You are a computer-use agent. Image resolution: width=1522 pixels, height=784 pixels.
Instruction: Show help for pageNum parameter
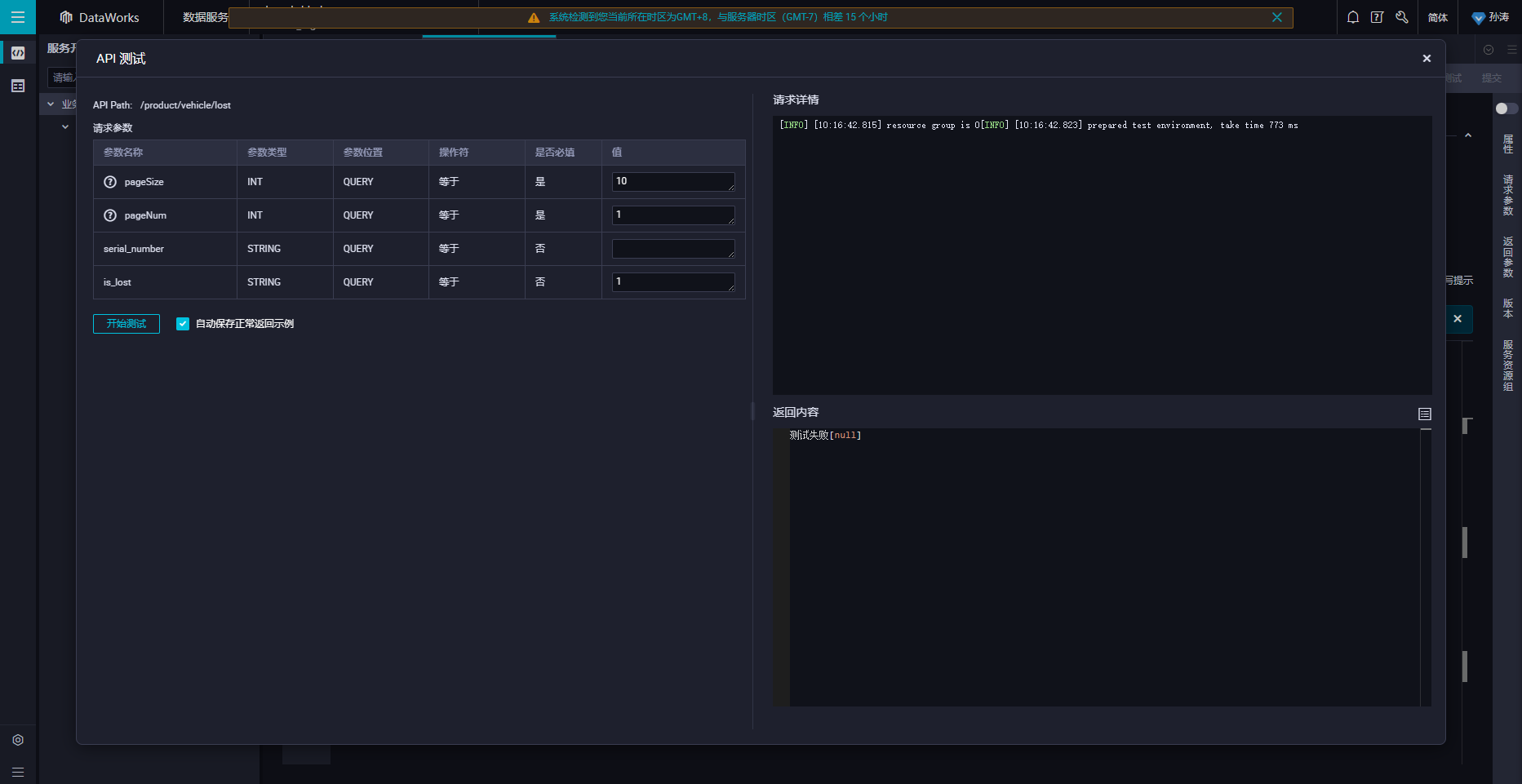point(110,215)
